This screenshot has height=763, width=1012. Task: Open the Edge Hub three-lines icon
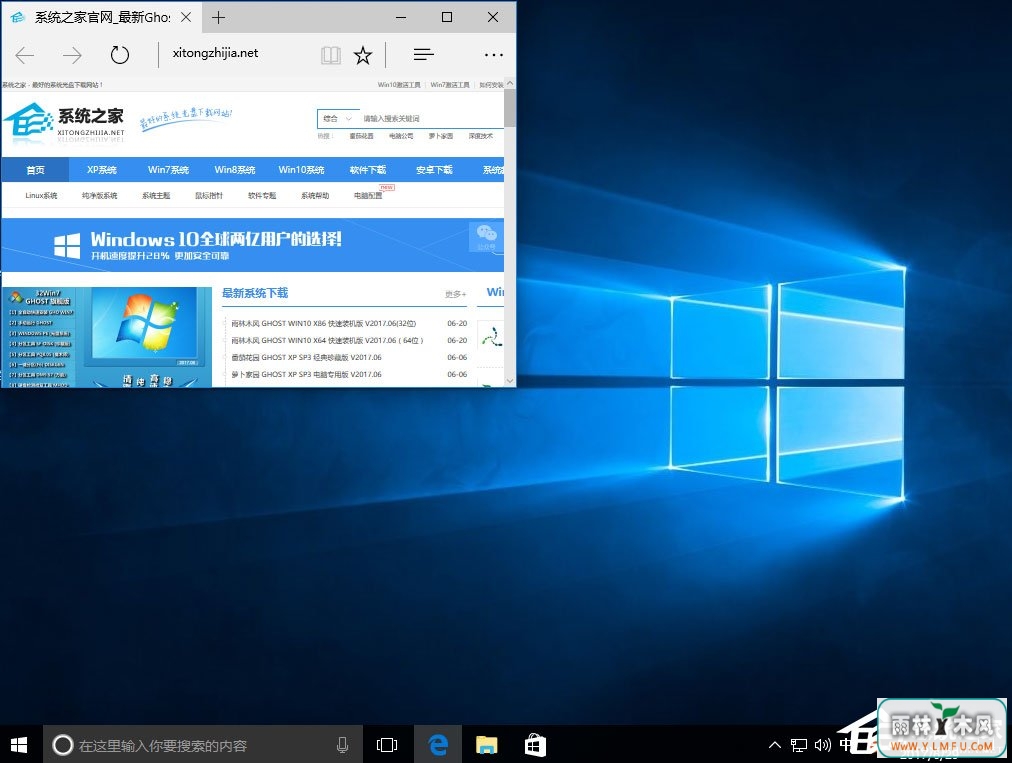point(423,55)
